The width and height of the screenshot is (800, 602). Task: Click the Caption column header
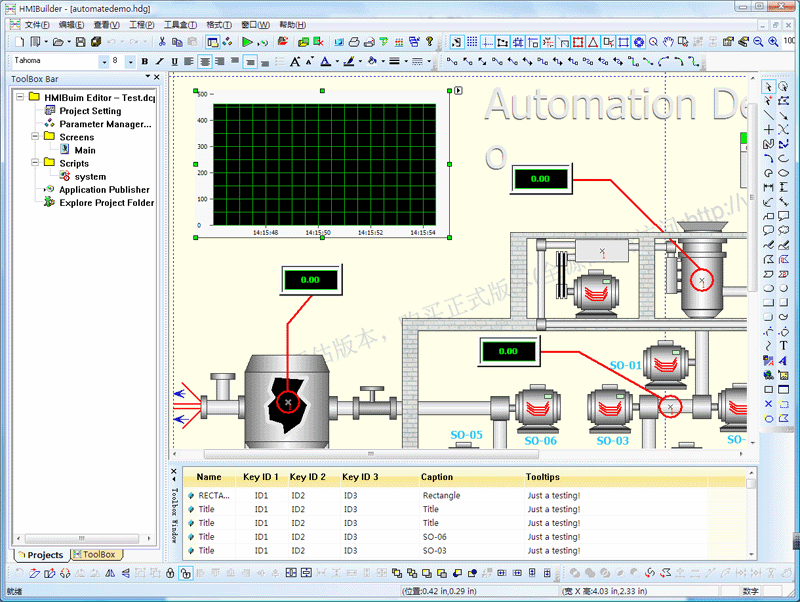[437, 478]
